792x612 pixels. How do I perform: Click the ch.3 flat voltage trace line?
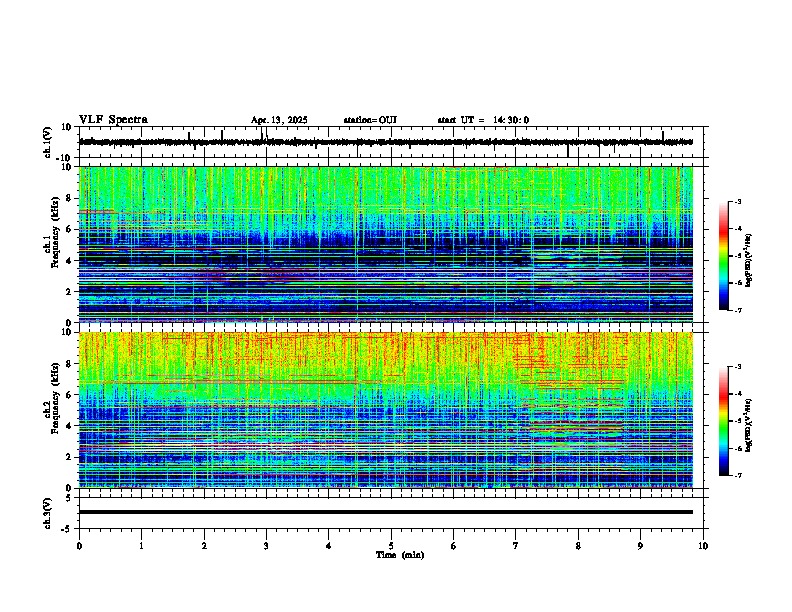[x=386, y=512]
